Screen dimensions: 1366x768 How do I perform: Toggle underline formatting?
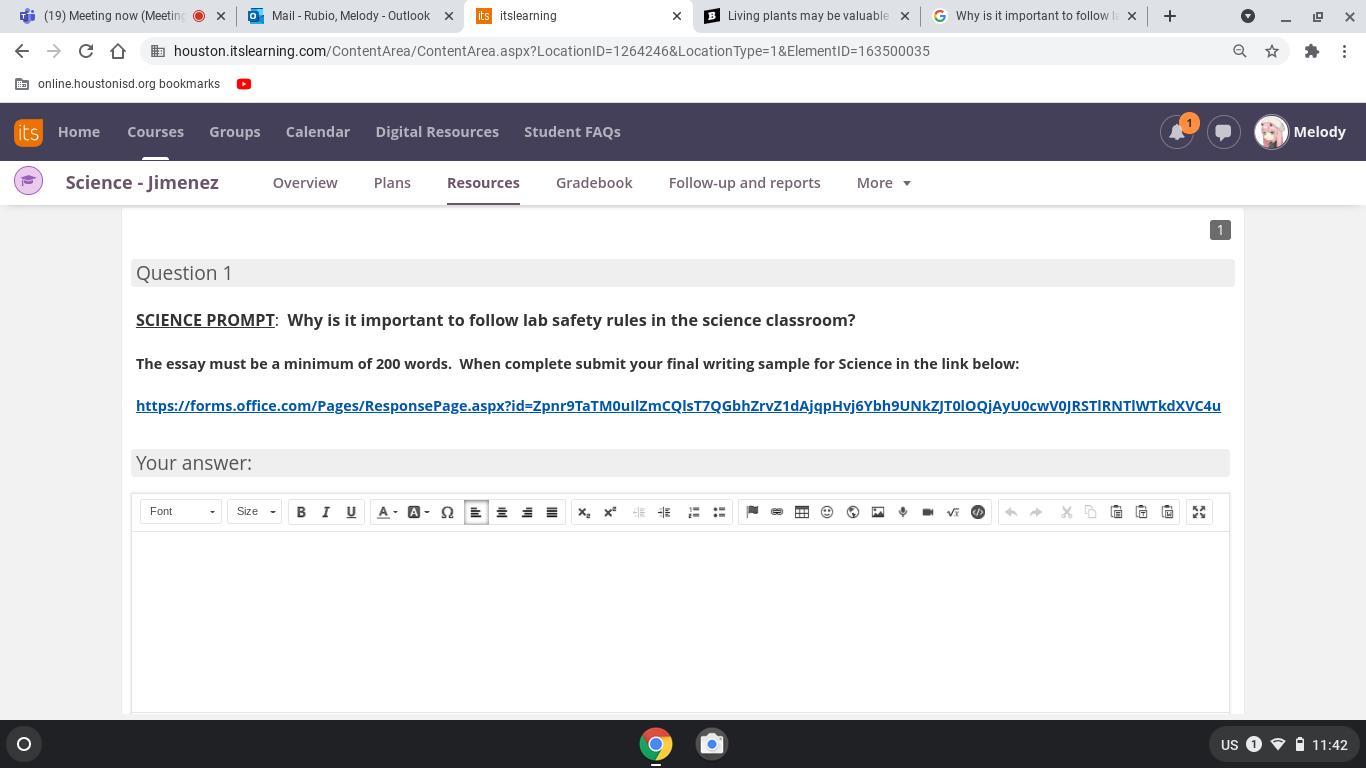click(x=351, y=512)
